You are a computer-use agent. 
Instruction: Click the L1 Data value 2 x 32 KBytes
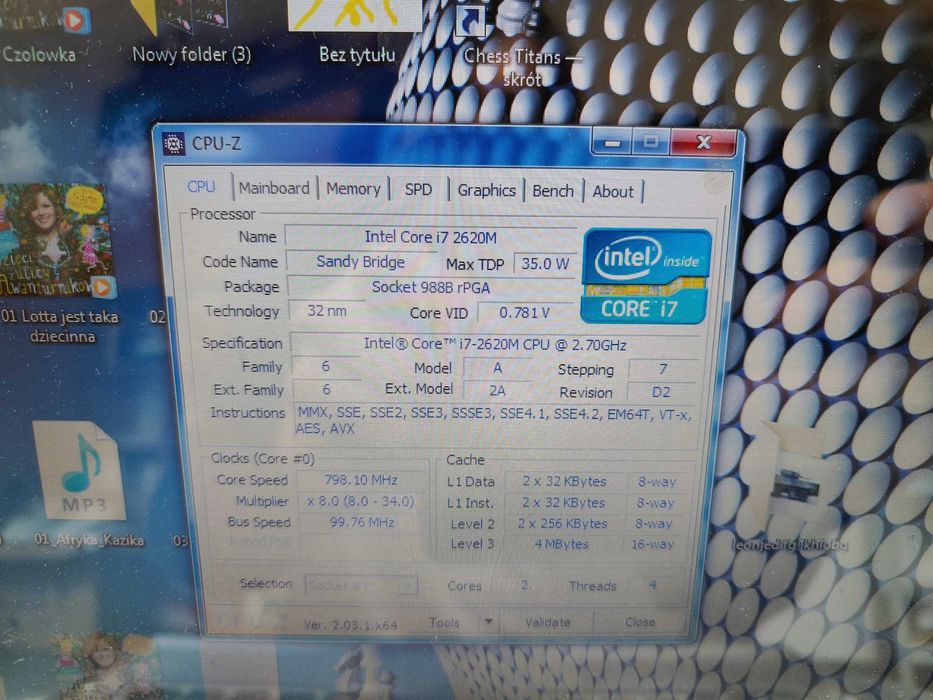(x=564, y=482)
